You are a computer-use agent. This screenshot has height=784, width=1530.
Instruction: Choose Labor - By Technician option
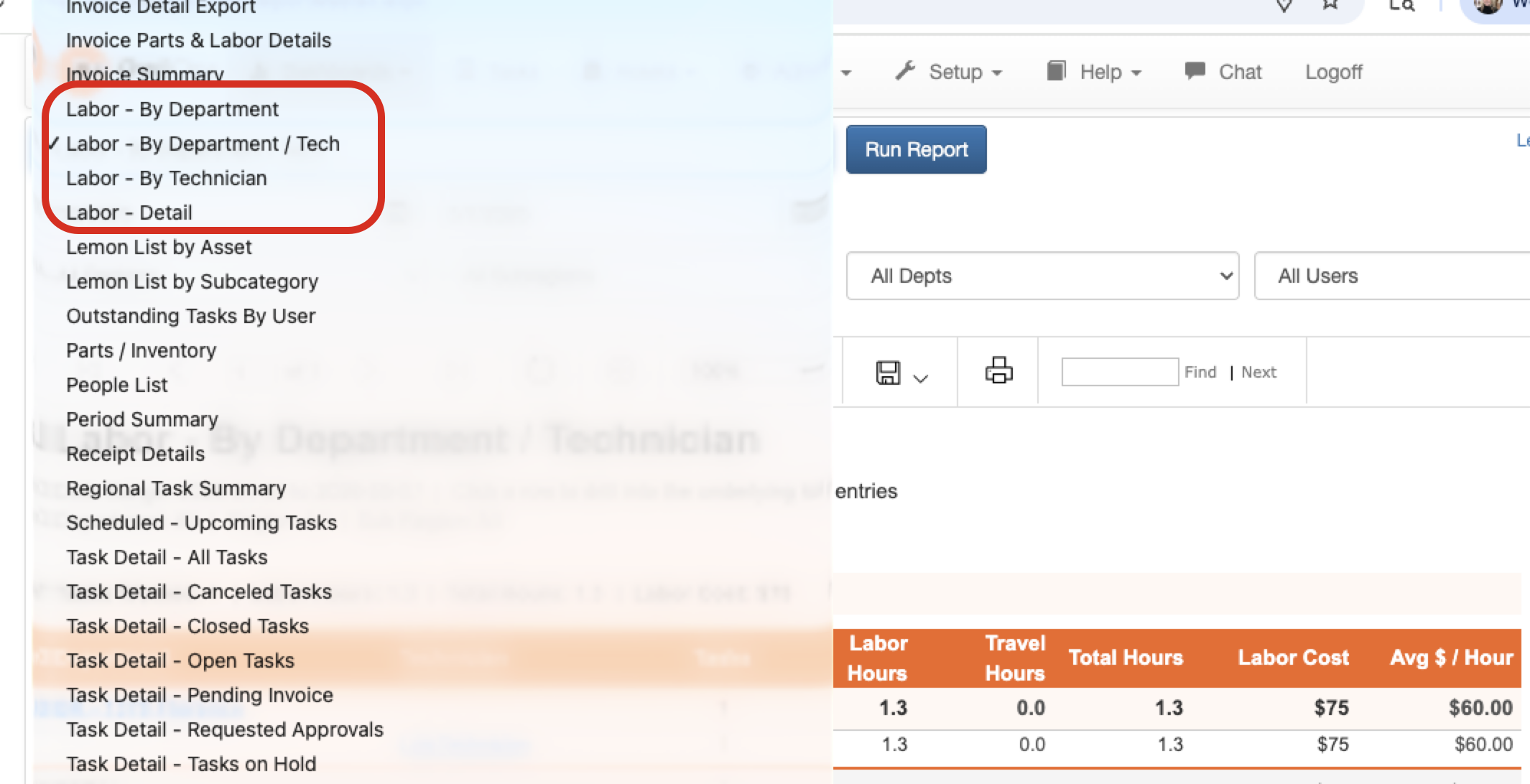coord(167,178)
